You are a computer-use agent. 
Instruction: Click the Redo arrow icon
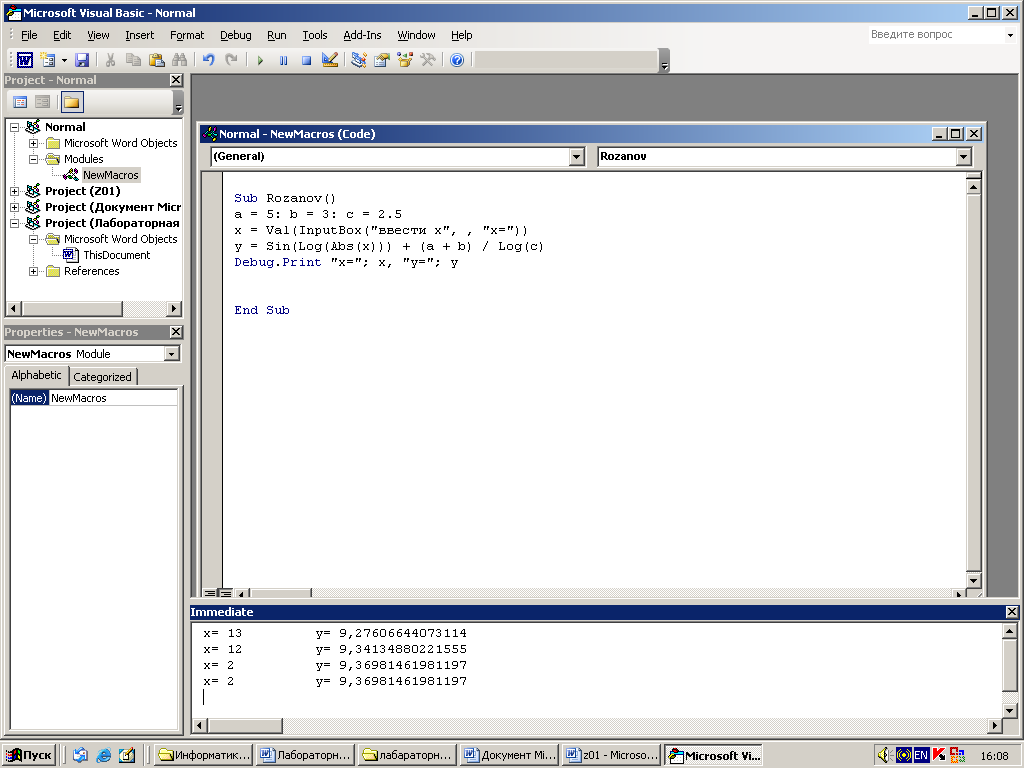(231, 60)
